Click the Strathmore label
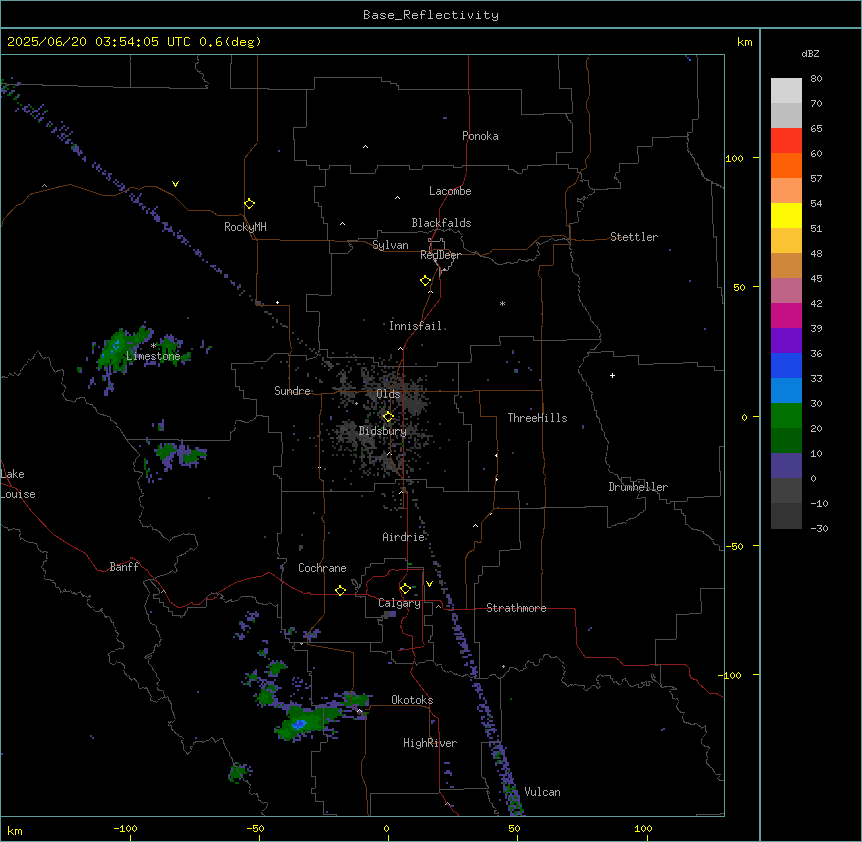The image size is (862, 842). [516, 608]
